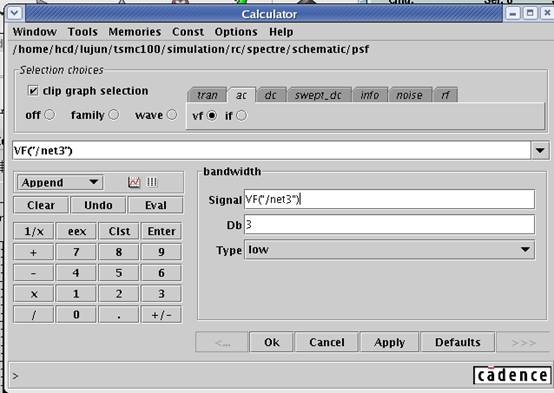This screenshot has width=554, height=393.
Task: Expand the Type low dropdown
Action: point(389,250)
